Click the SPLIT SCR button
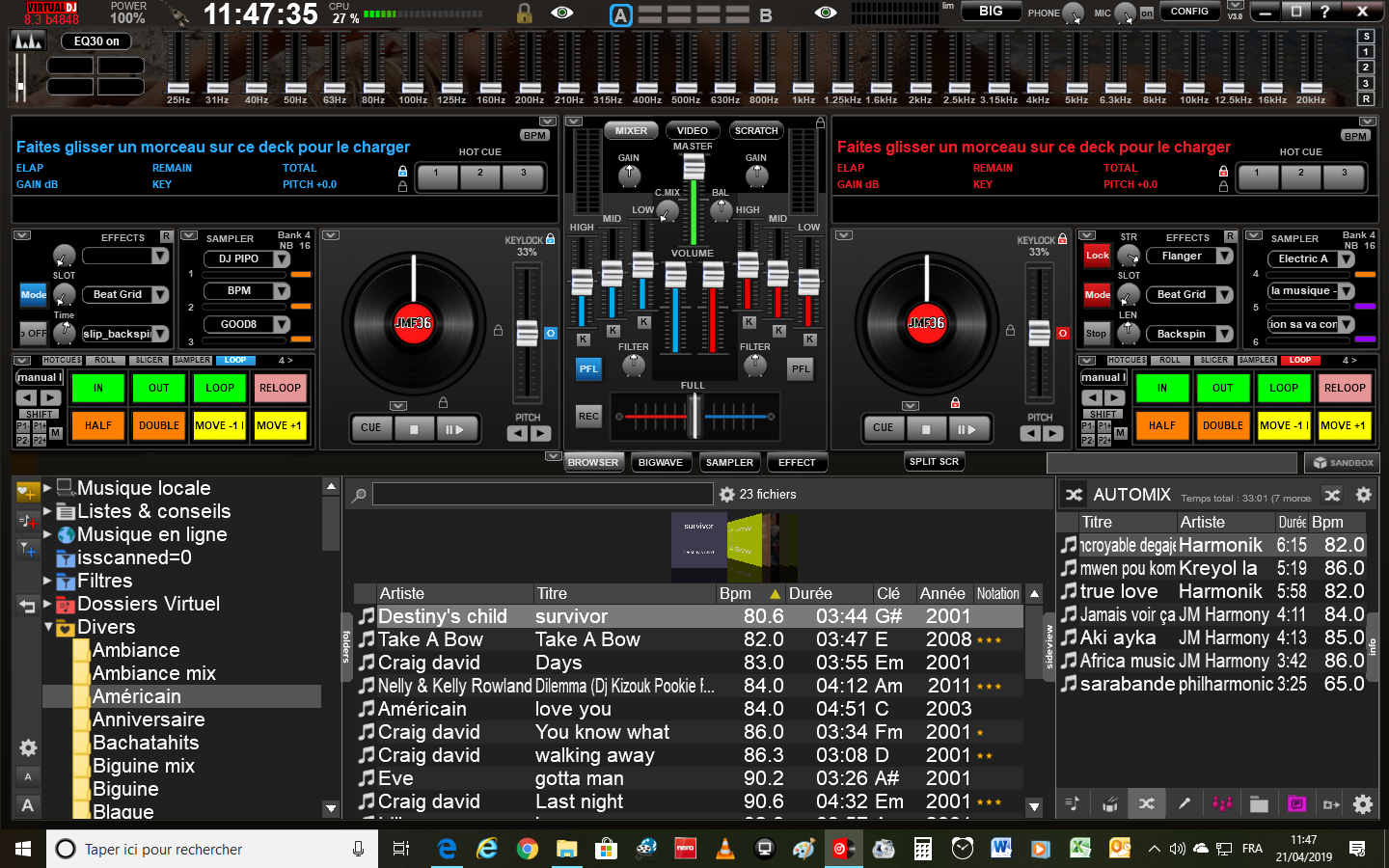Viewport: 1389px width, 868px height. point(934,462)
